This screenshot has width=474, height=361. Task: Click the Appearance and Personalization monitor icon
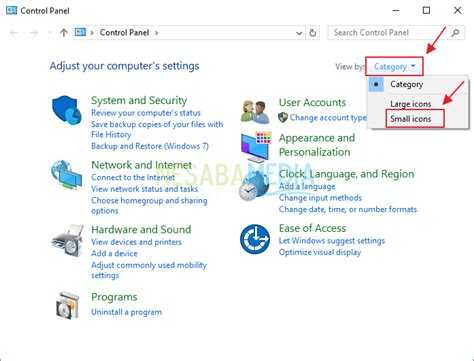pyautogui.click(x=256, y=147)
